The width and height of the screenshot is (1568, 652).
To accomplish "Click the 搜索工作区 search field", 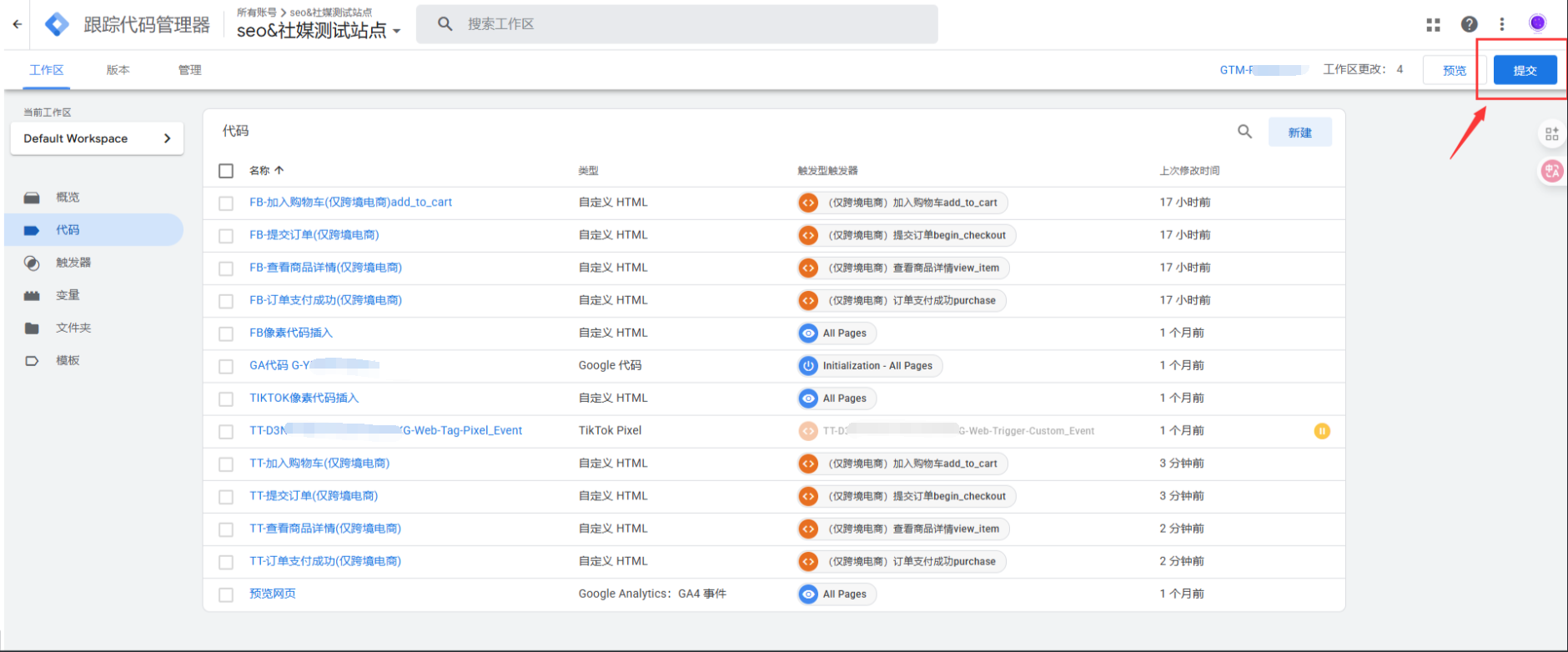I will tap(676, 24).
